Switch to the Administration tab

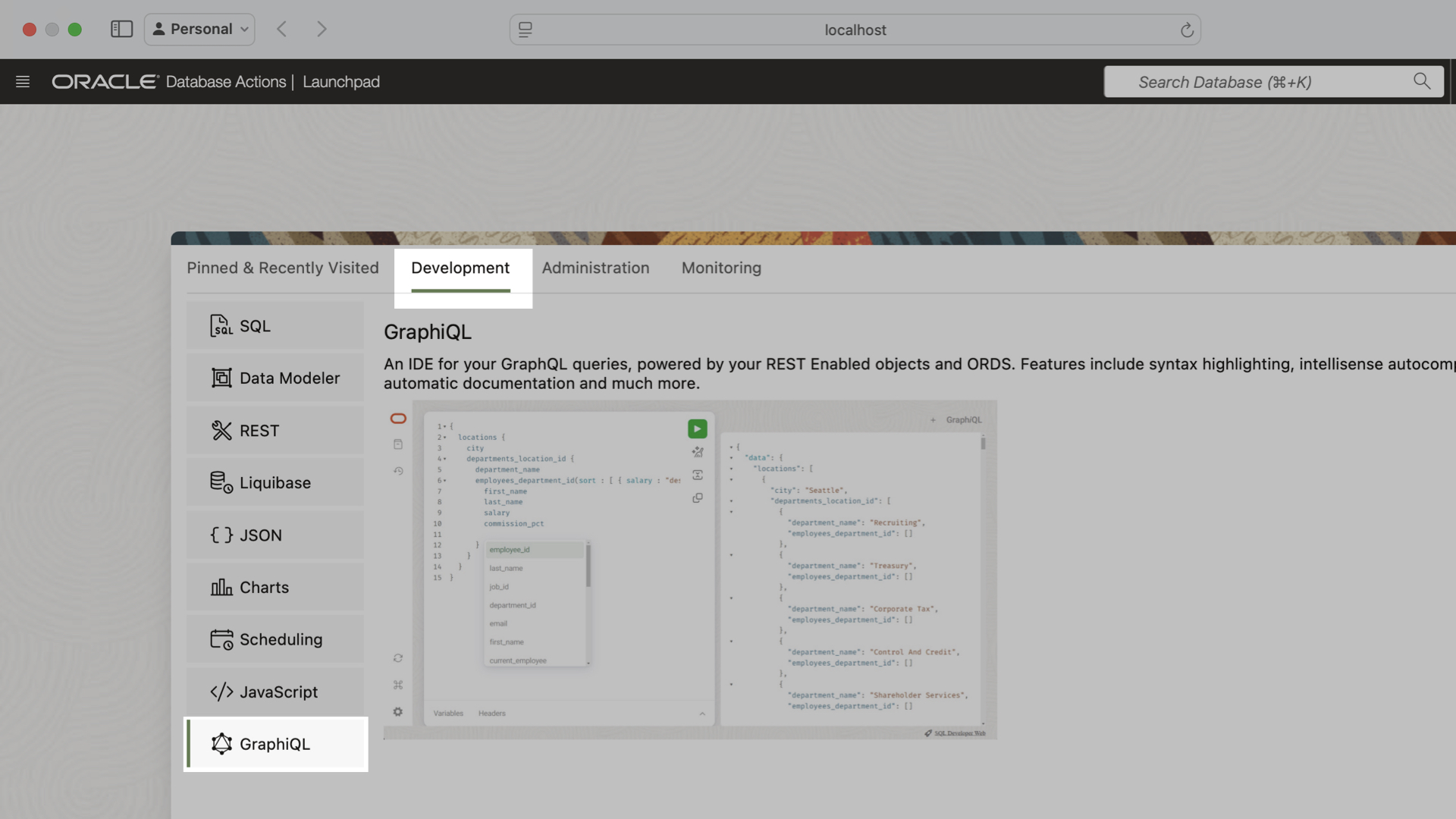[x=595, y=268]
